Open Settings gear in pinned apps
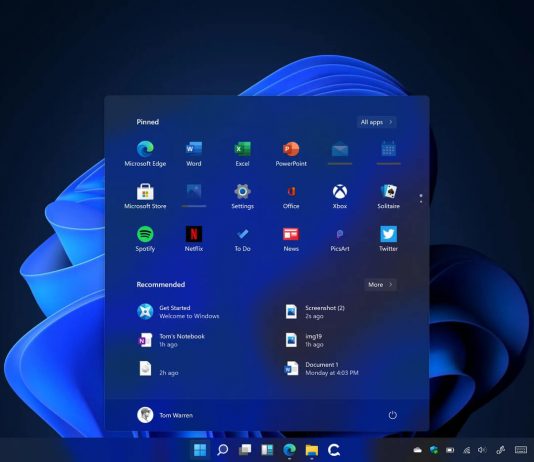This screenshot has width=534, height=462. pos(242,196)
